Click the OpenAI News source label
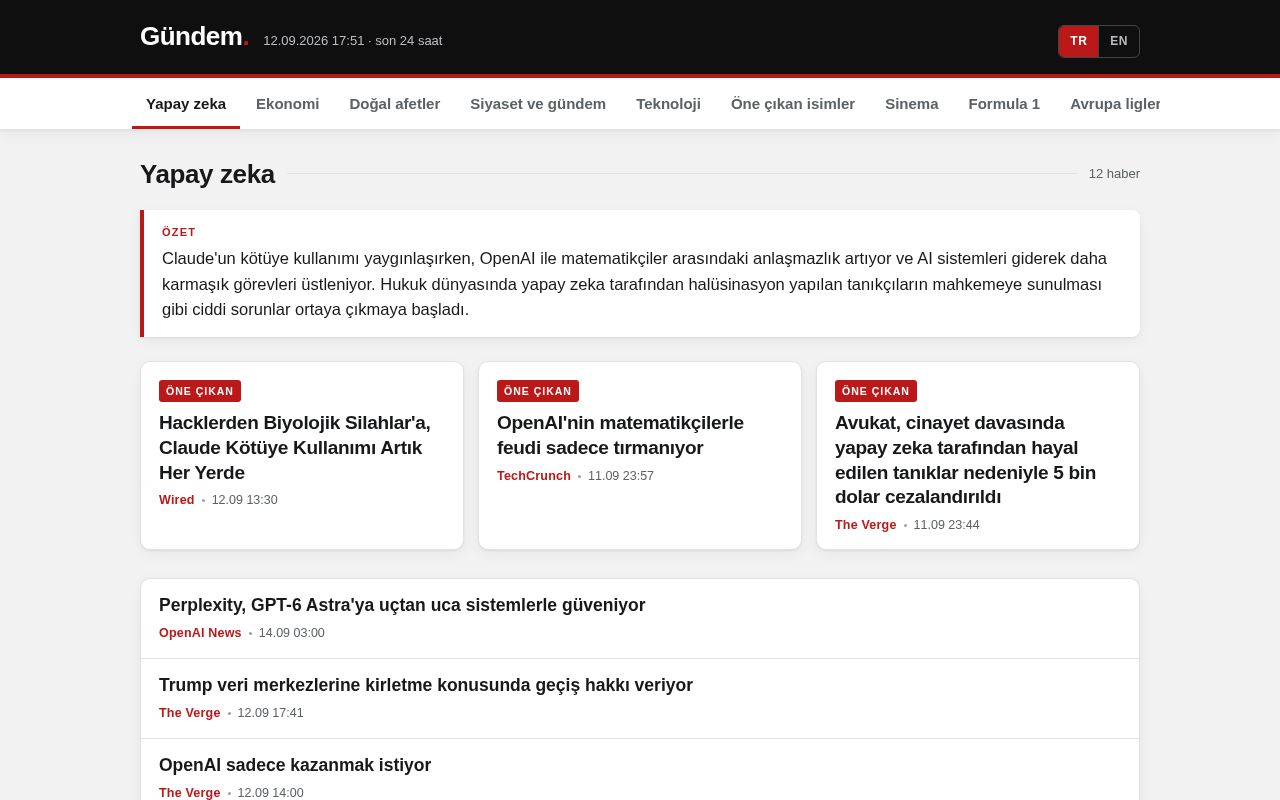1280x800 pixels. 200,633
